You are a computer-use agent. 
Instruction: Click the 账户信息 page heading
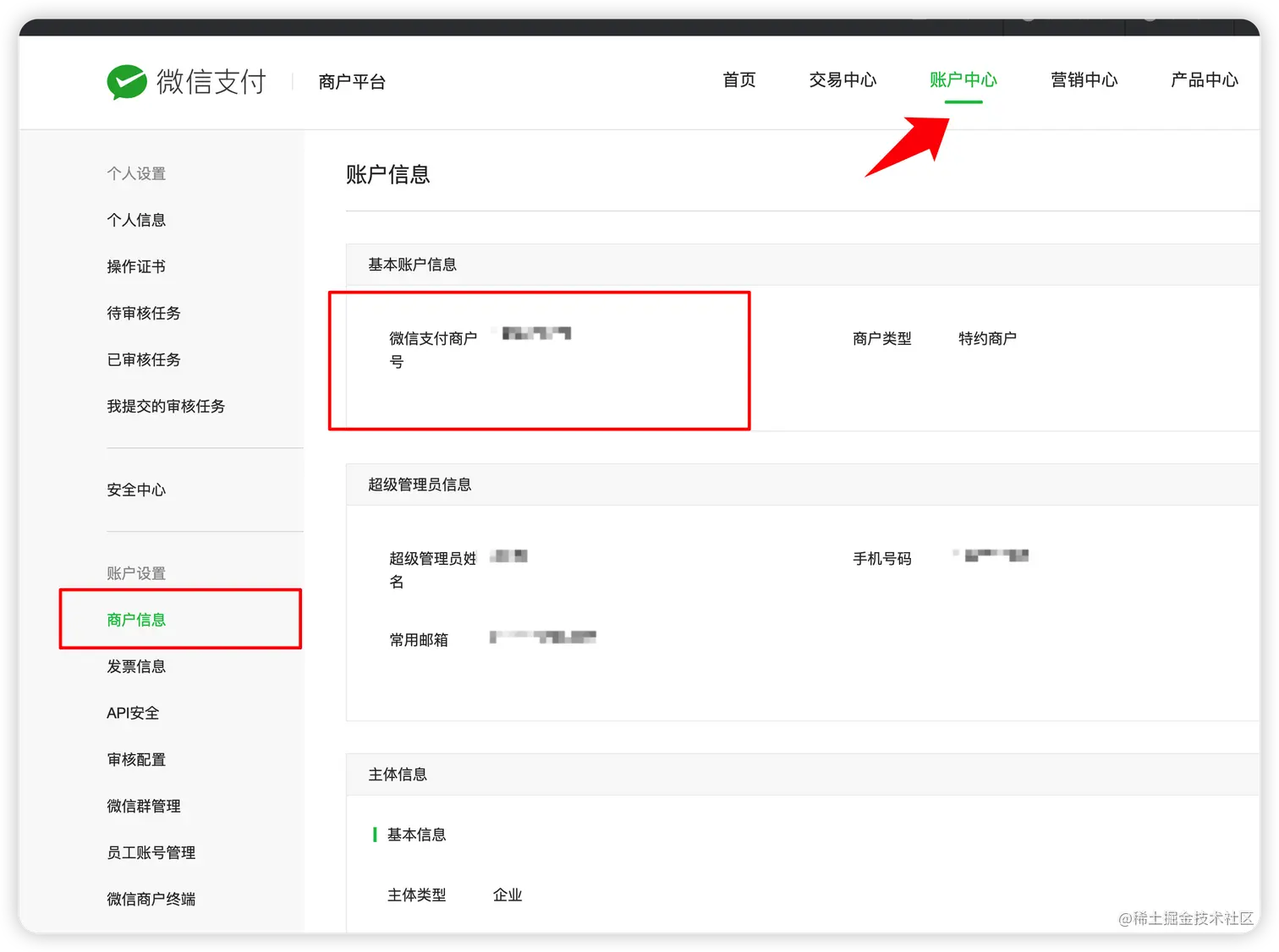(387, 175)
